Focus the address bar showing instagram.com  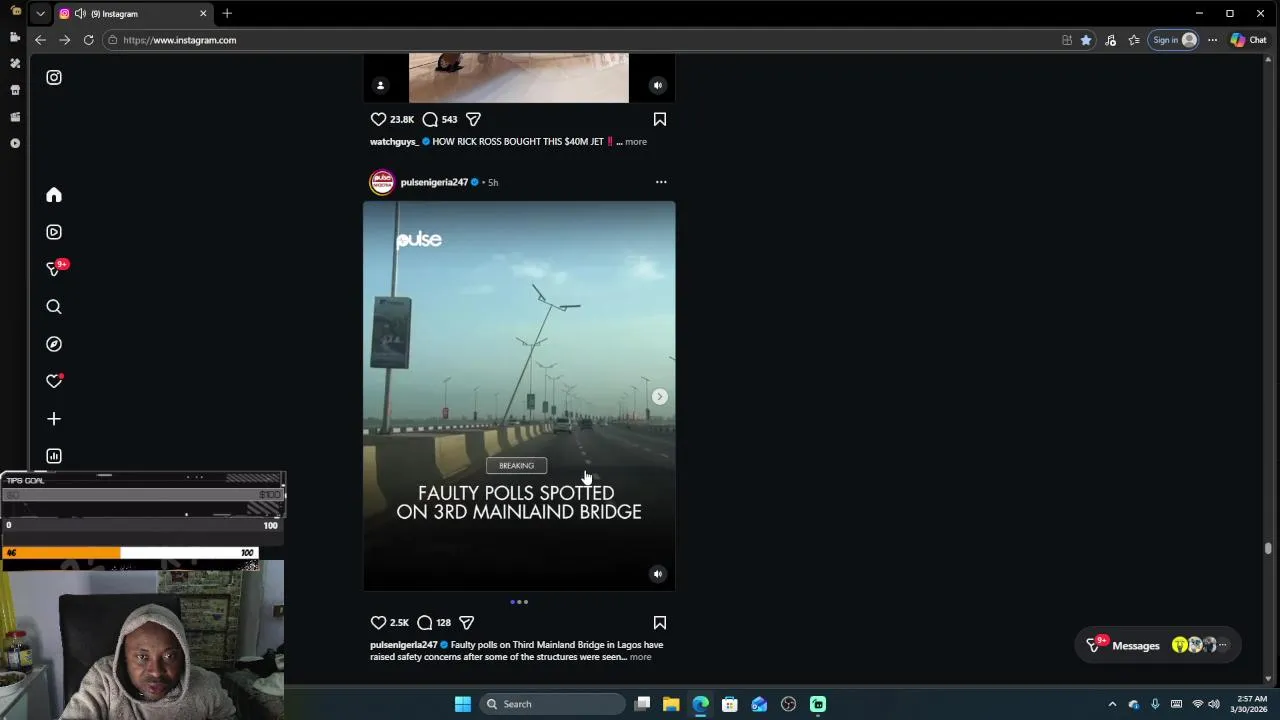tap(580, 40)
